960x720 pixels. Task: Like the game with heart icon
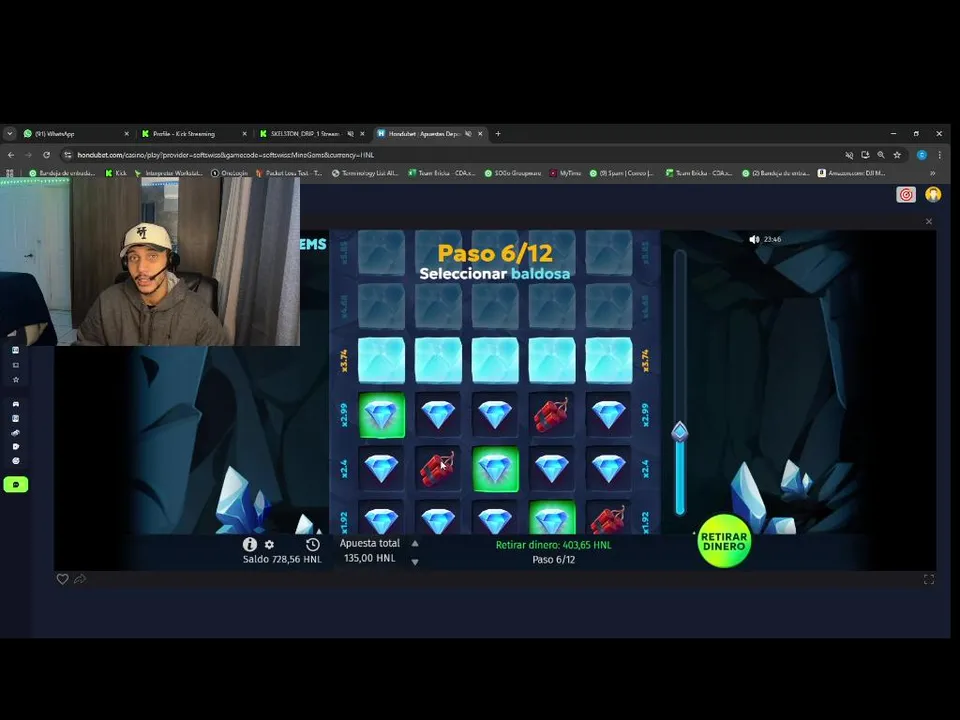62,579
